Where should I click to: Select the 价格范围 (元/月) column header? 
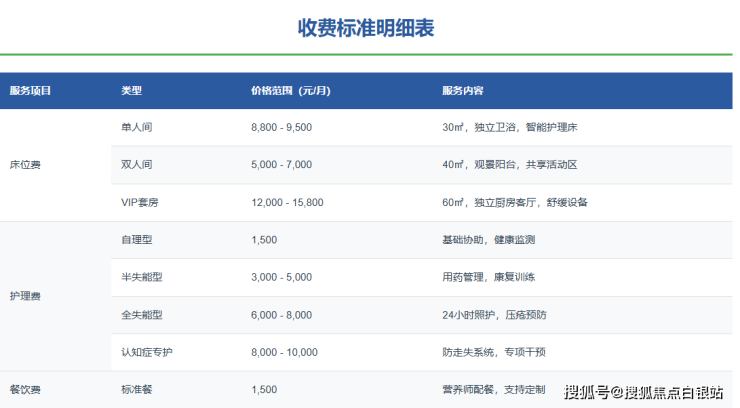(290, 91)
